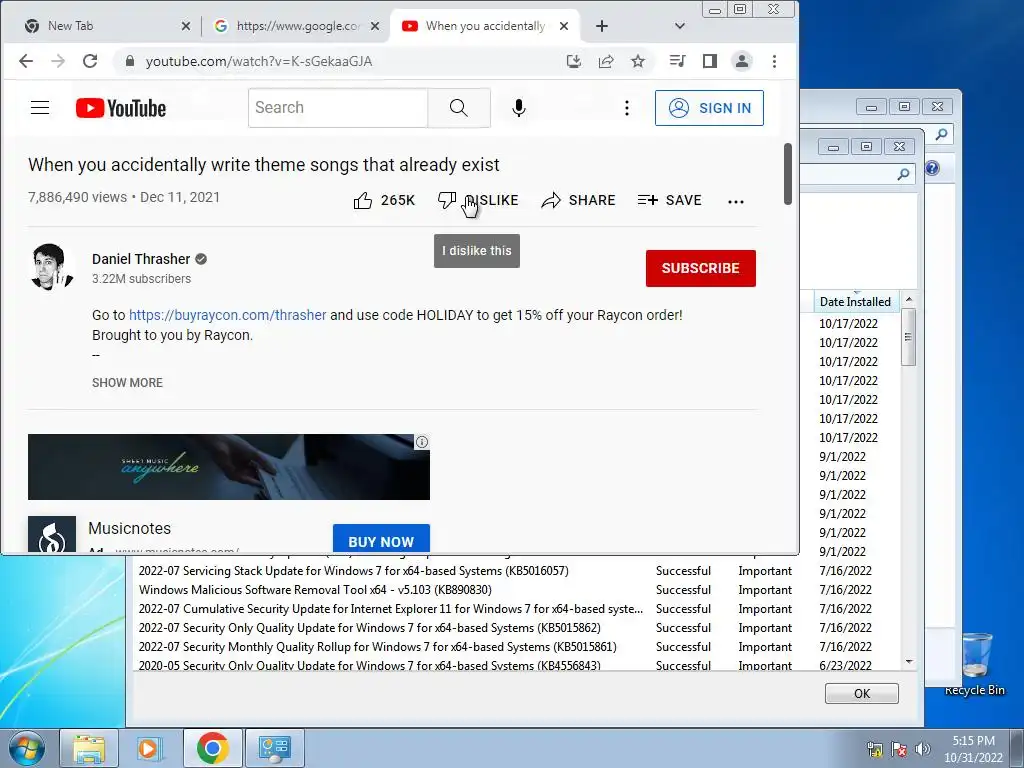Click the YouTube page vertical scrollbar
1024x768 pixels.
(788, 173)
